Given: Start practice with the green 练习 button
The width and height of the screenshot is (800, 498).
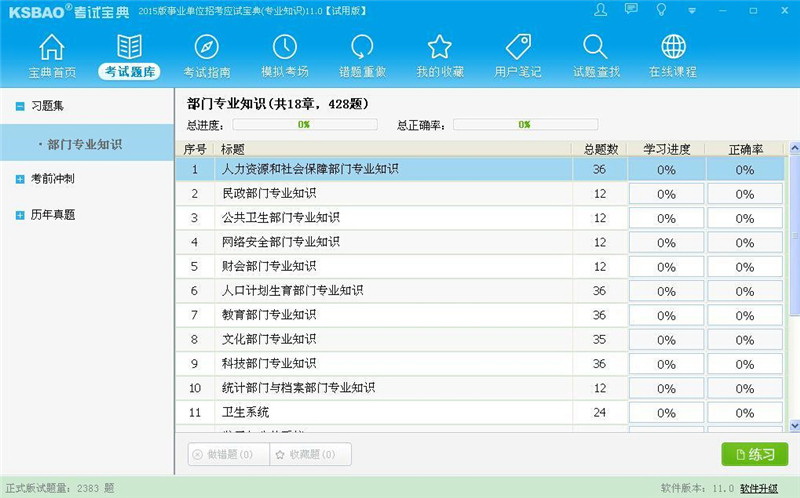Looking at the screenshot, I should tap(755, 454).
